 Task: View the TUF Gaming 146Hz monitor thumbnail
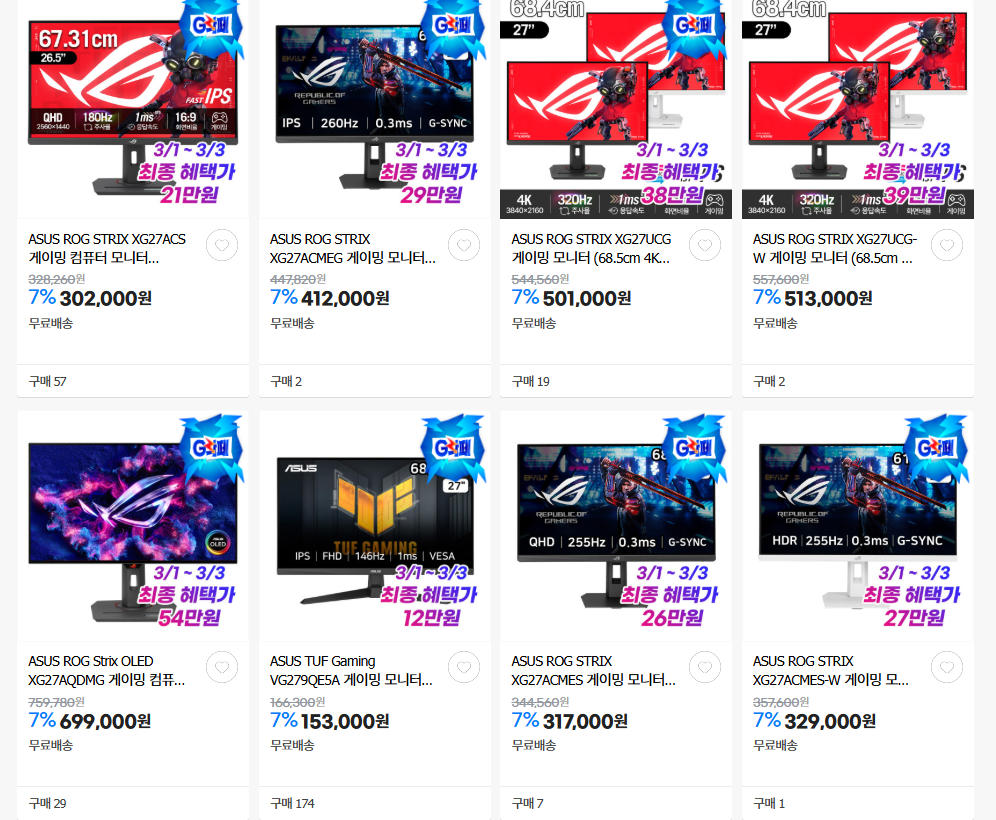click(x=375, y=526)
